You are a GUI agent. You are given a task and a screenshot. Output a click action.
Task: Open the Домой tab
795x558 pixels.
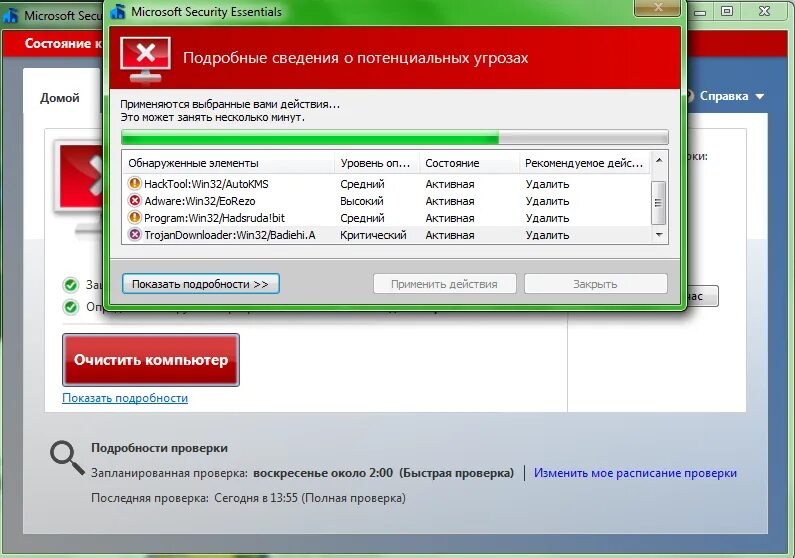pyautogui.click(x=60, y=98)
